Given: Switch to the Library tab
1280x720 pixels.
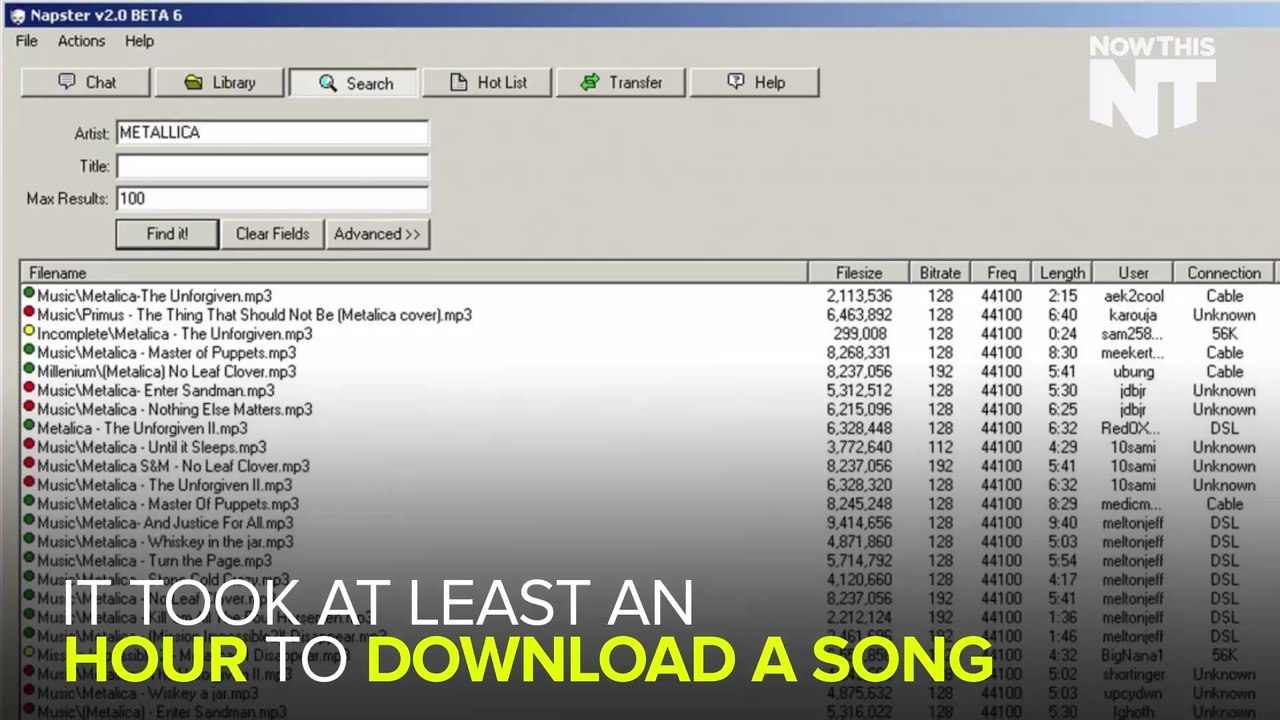Looking at the screenshot, I should [x=219, y=82].
